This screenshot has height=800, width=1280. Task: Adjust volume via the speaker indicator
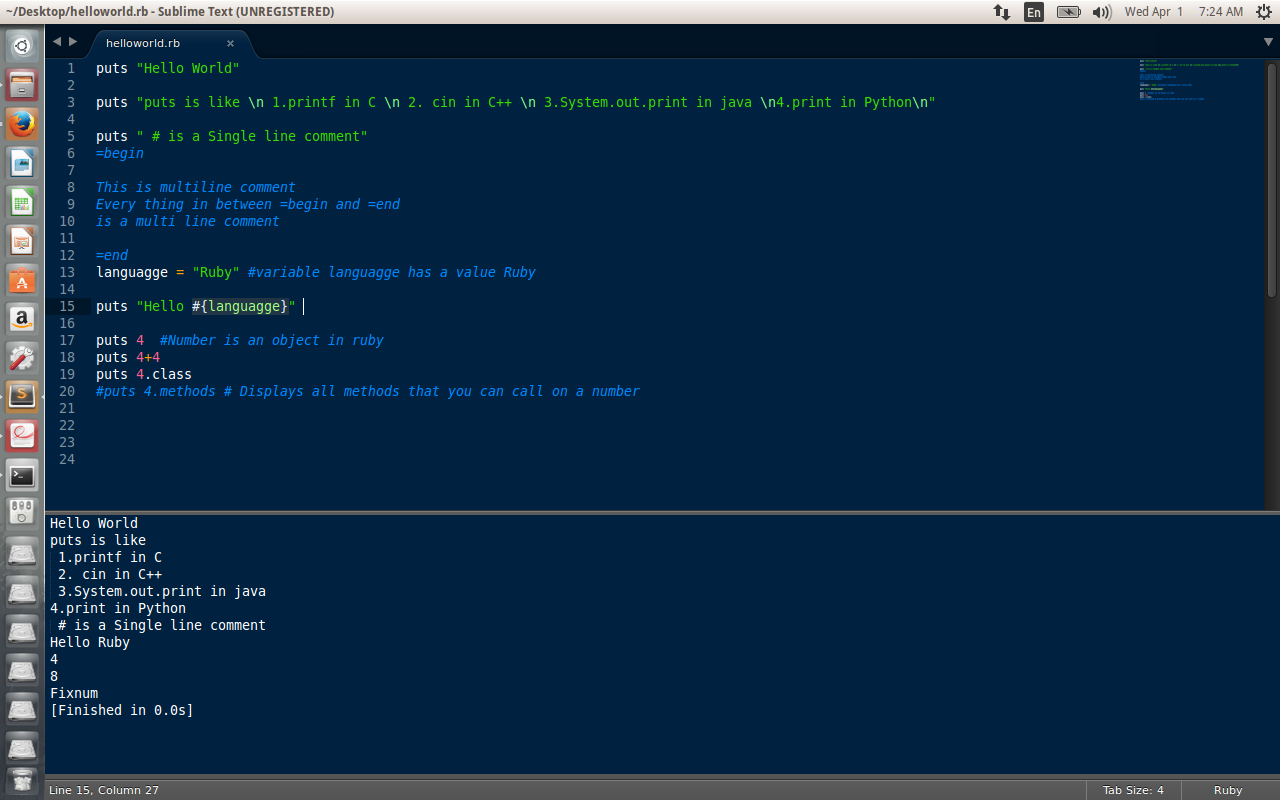click(x=1102, y=11)
